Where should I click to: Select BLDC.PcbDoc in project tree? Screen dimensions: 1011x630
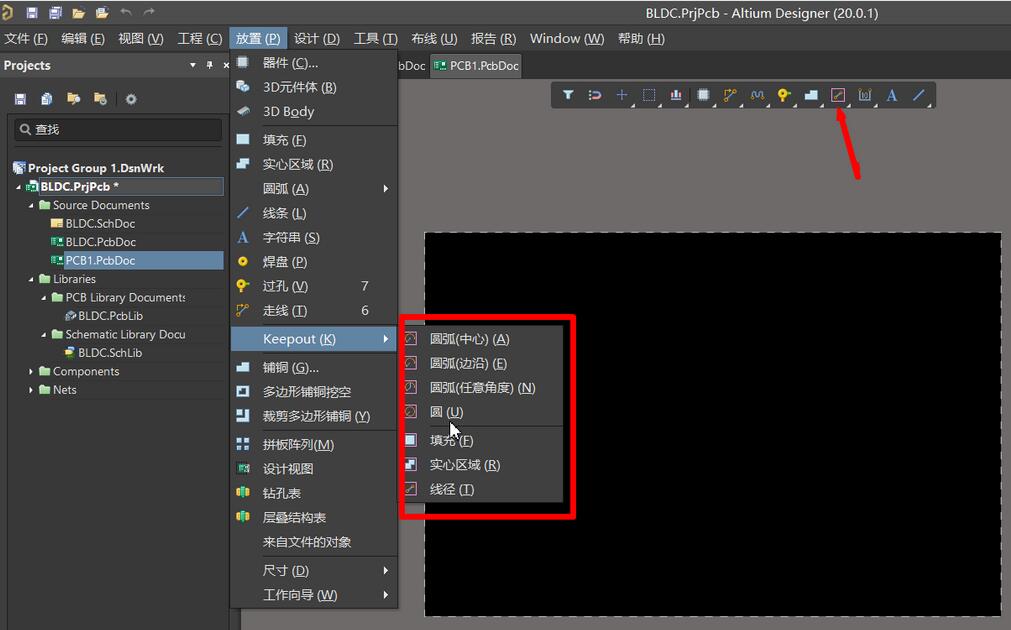(101, 242)
